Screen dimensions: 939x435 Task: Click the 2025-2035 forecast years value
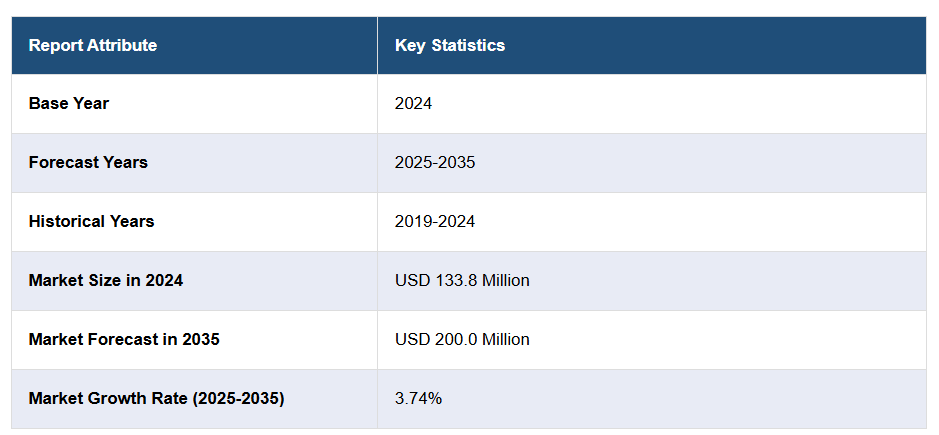435,162
